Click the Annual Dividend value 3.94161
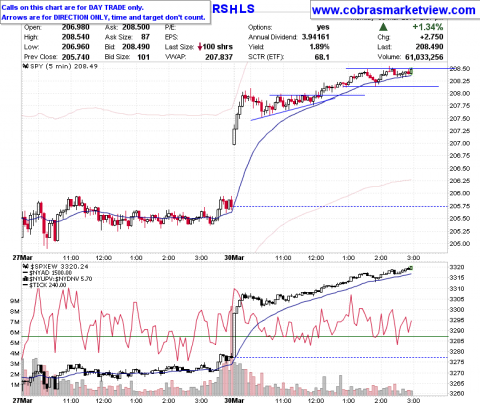 click(316, 37)
